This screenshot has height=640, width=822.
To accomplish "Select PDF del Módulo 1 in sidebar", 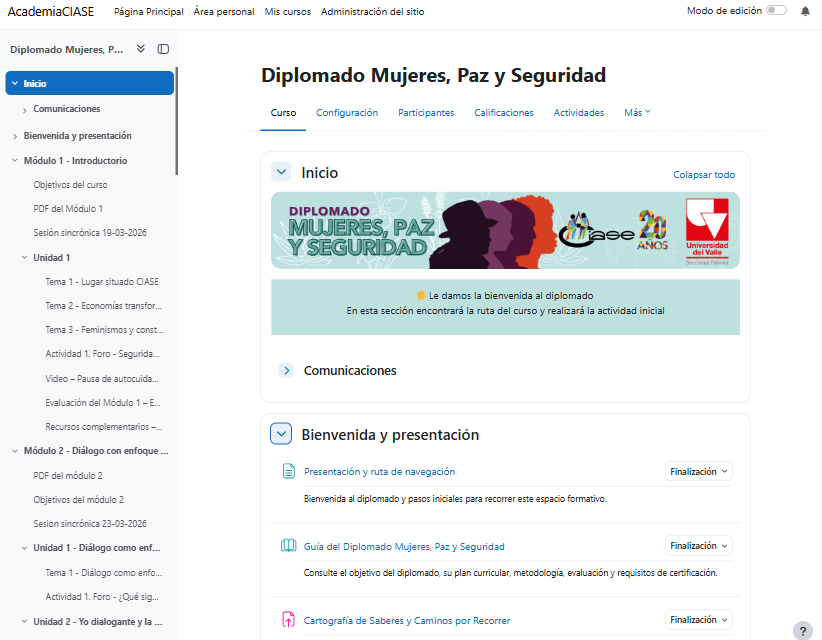I will pos(68,209).
